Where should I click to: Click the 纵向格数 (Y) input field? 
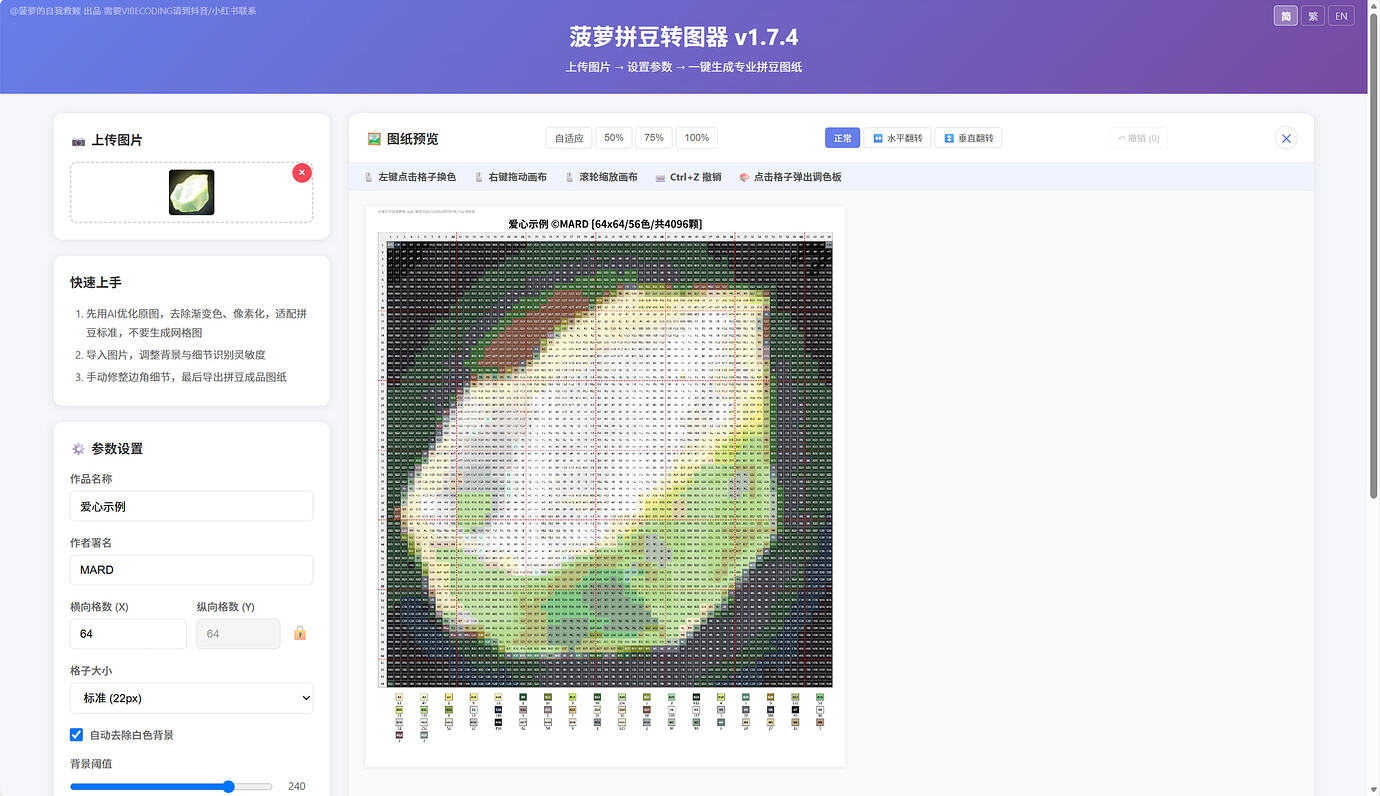238,634
